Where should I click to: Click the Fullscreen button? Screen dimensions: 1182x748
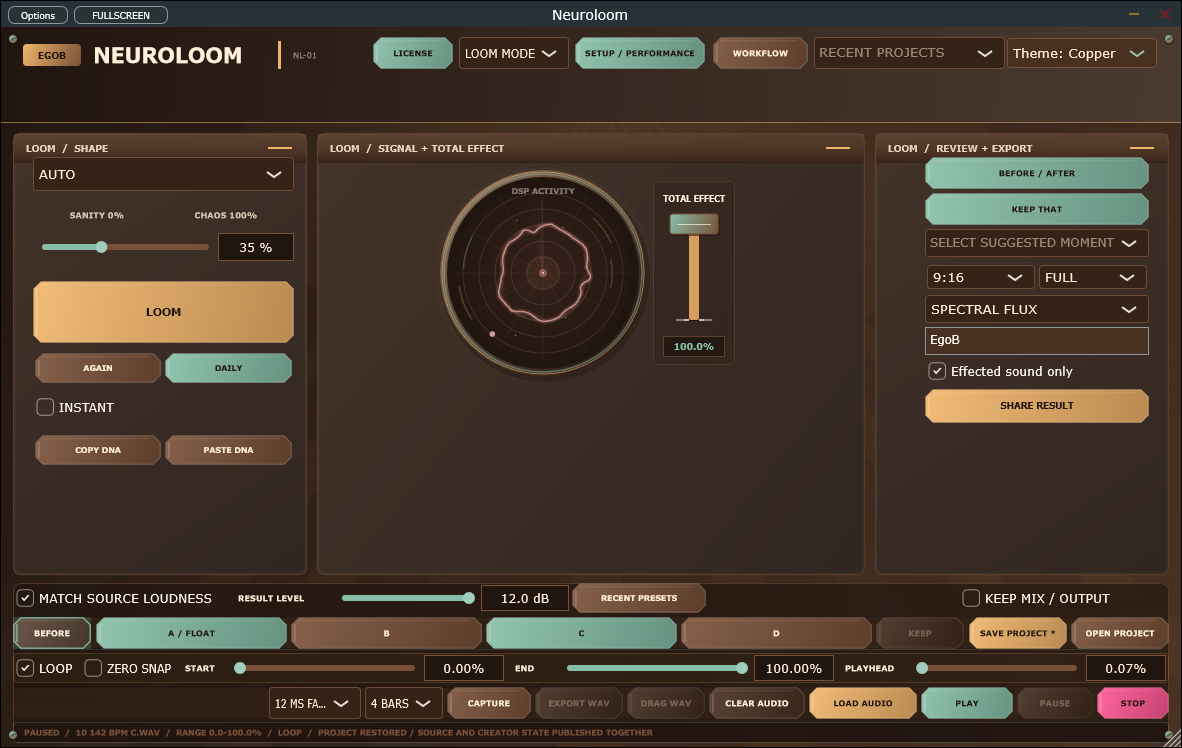click(121, 15)
